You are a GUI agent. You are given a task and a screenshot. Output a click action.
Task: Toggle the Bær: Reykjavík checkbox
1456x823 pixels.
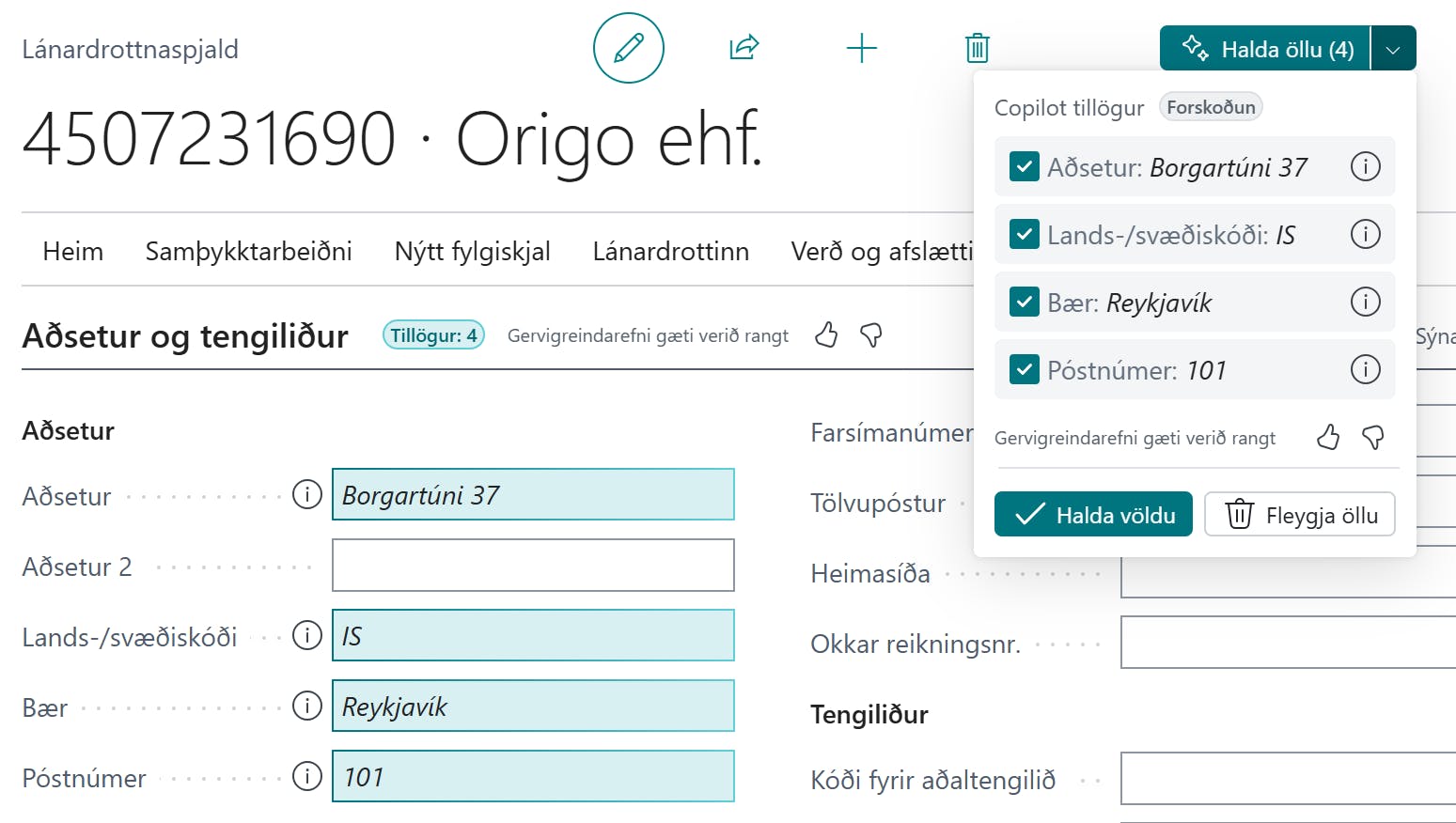point(1024,302)
